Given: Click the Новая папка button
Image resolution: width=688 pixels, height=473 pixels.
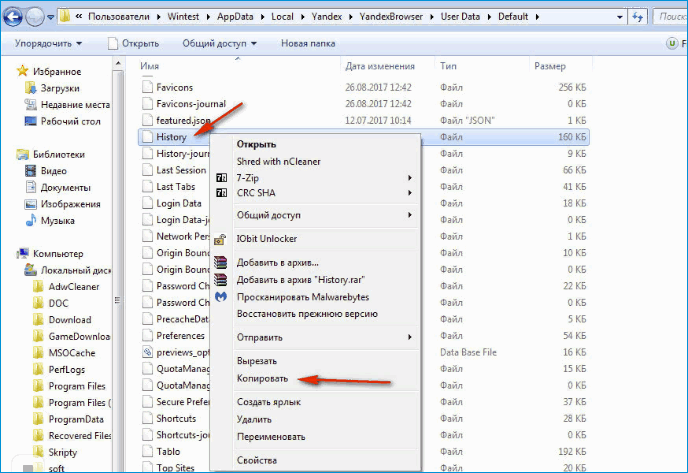Looking at the screenshot, I should [x=308, y=44].
